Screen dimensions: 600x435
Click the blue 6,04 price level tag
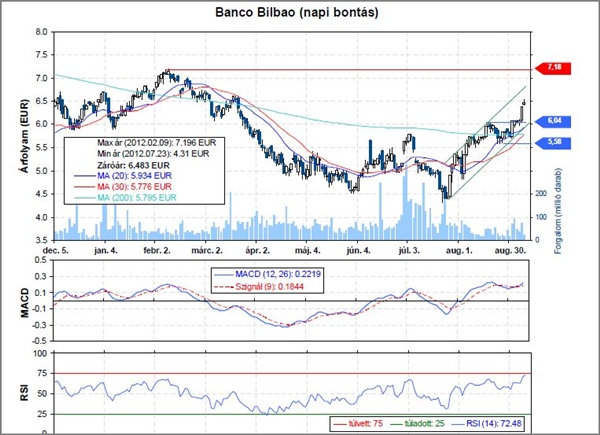point(553,122)
